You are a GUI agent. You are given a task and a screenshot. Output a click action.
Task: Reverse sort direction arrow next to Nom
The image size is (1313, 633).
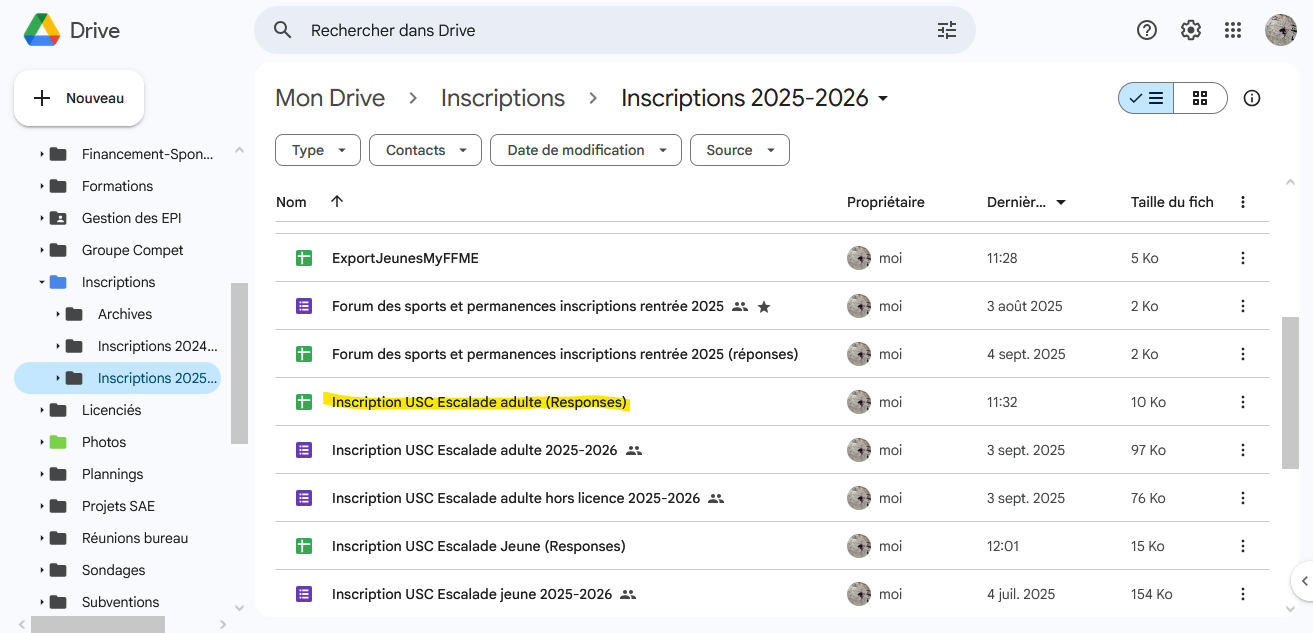click(x=337, y=202)
